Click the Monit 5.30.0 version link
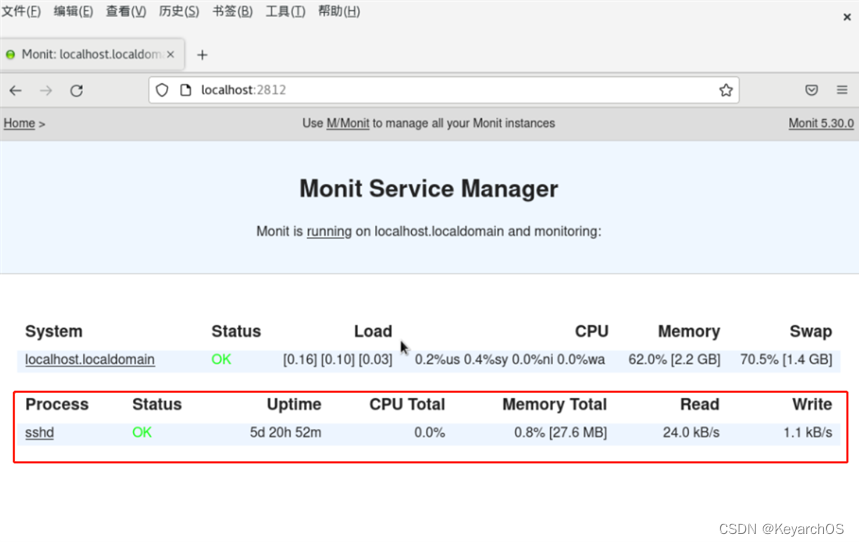This screenshot has width=859, height=546. click(821, 123)
